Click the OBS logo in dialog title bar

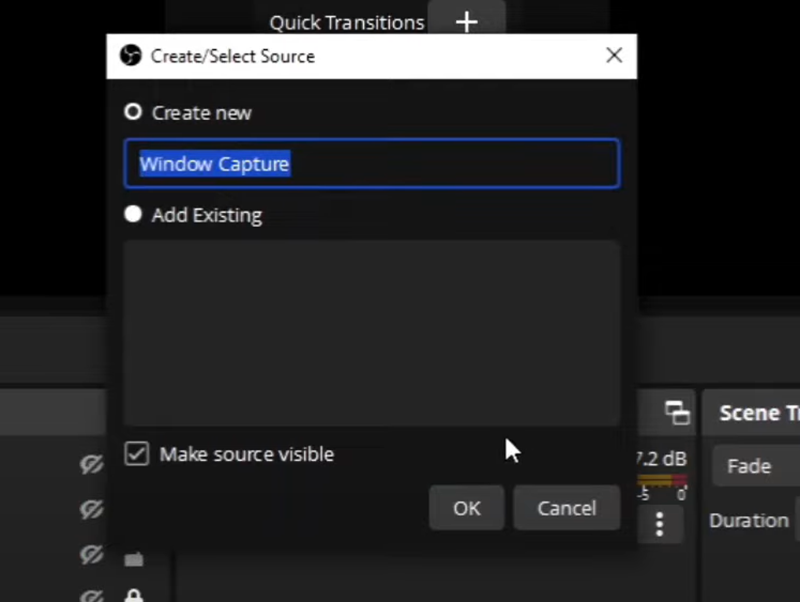[130, 56]
